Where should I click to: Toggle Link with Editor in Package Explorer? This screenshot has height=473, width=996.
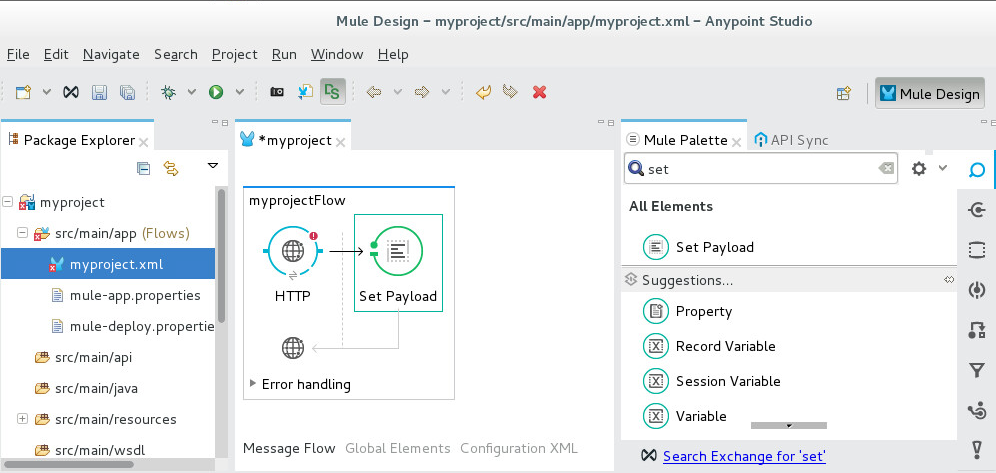pos(171,168)
